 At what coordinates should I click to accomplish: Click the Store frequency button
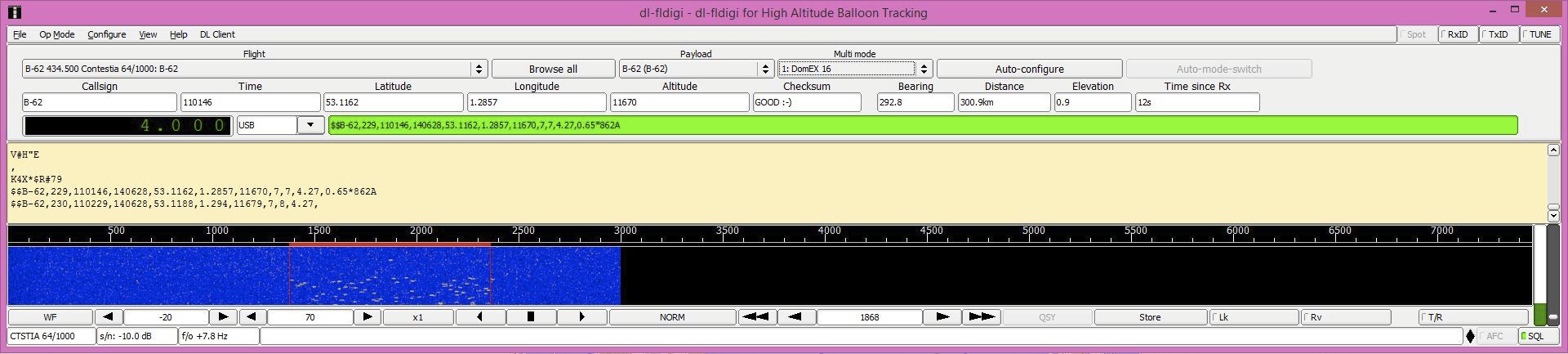(1150, 316)
